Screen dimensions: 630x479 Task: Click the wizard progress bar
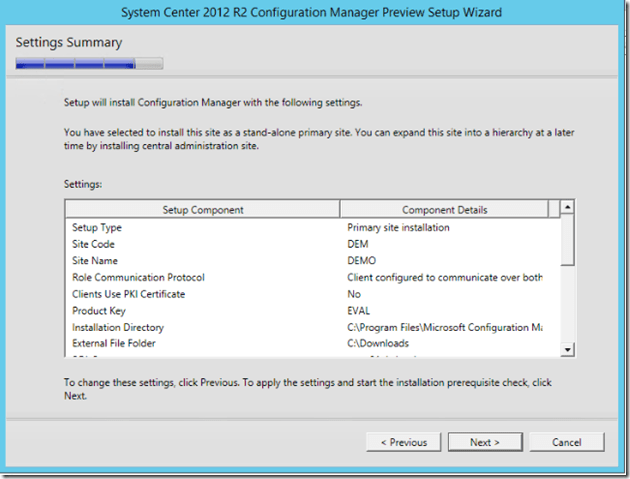pyautogui.click(x=89, y=64)
